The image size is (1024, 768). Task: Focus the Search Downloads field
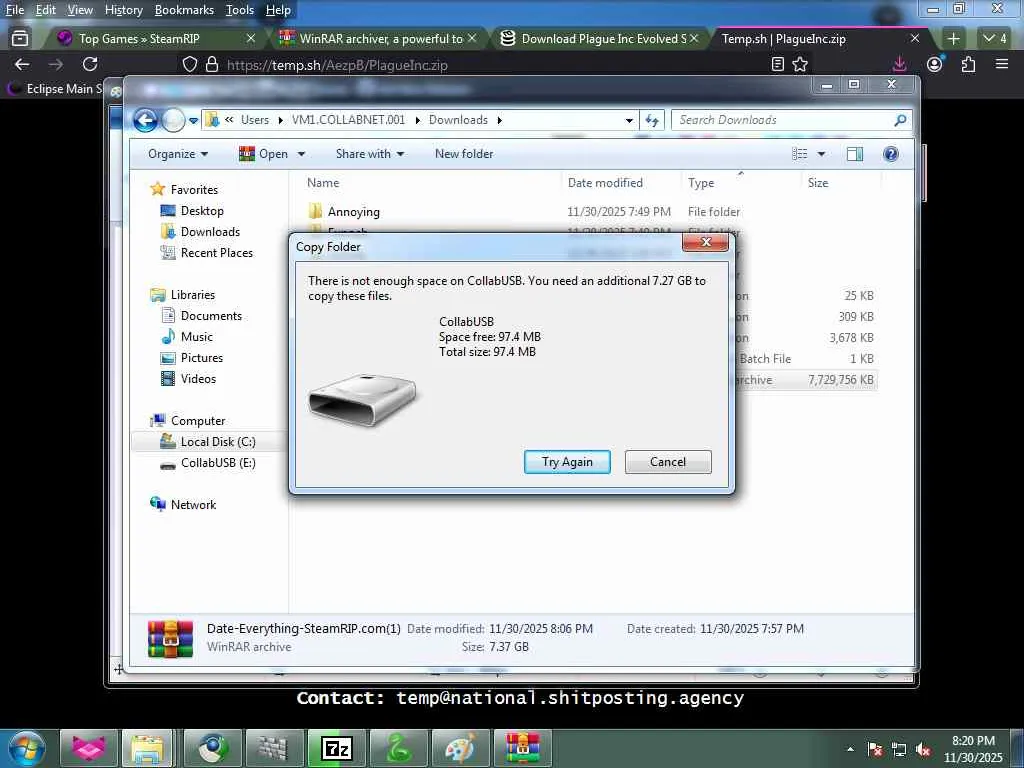(x=784, y=120)
